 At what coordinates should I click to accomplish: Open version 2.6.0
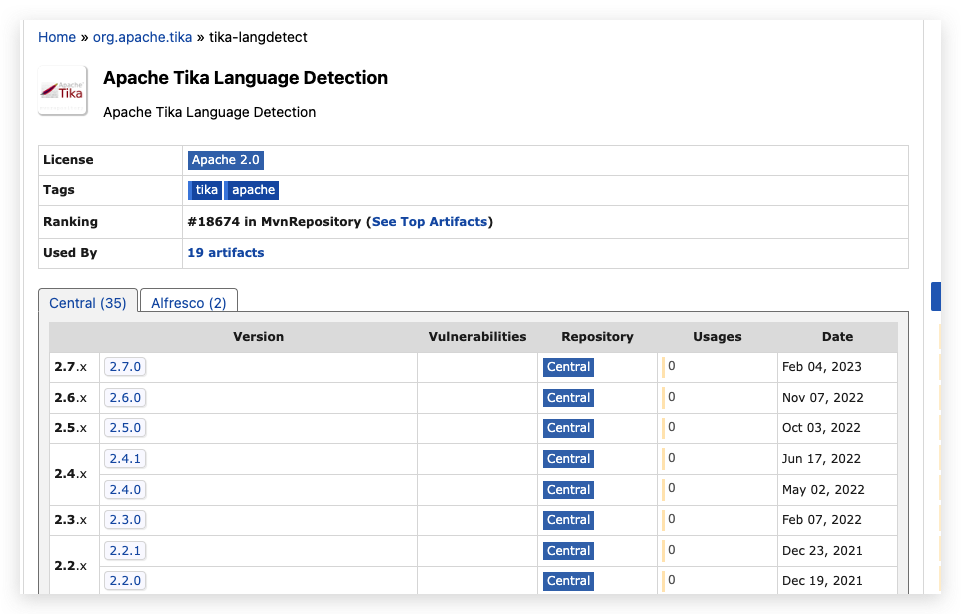(x=125, y=398)
